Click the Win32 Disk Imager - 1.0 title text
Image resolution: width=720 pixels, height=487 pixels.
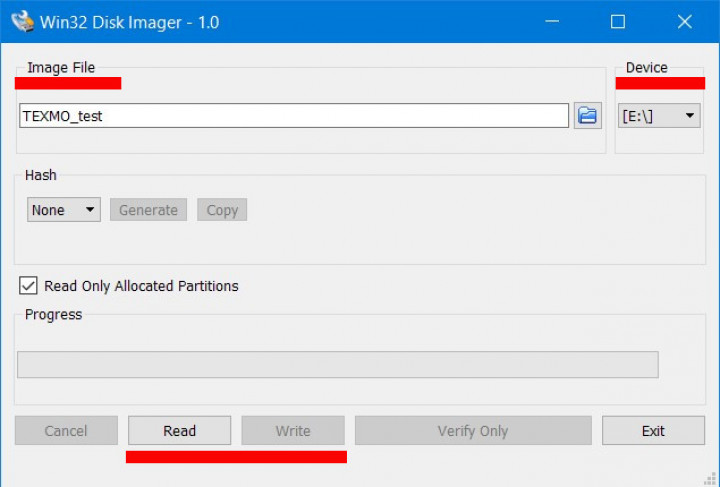coord(129,22)
